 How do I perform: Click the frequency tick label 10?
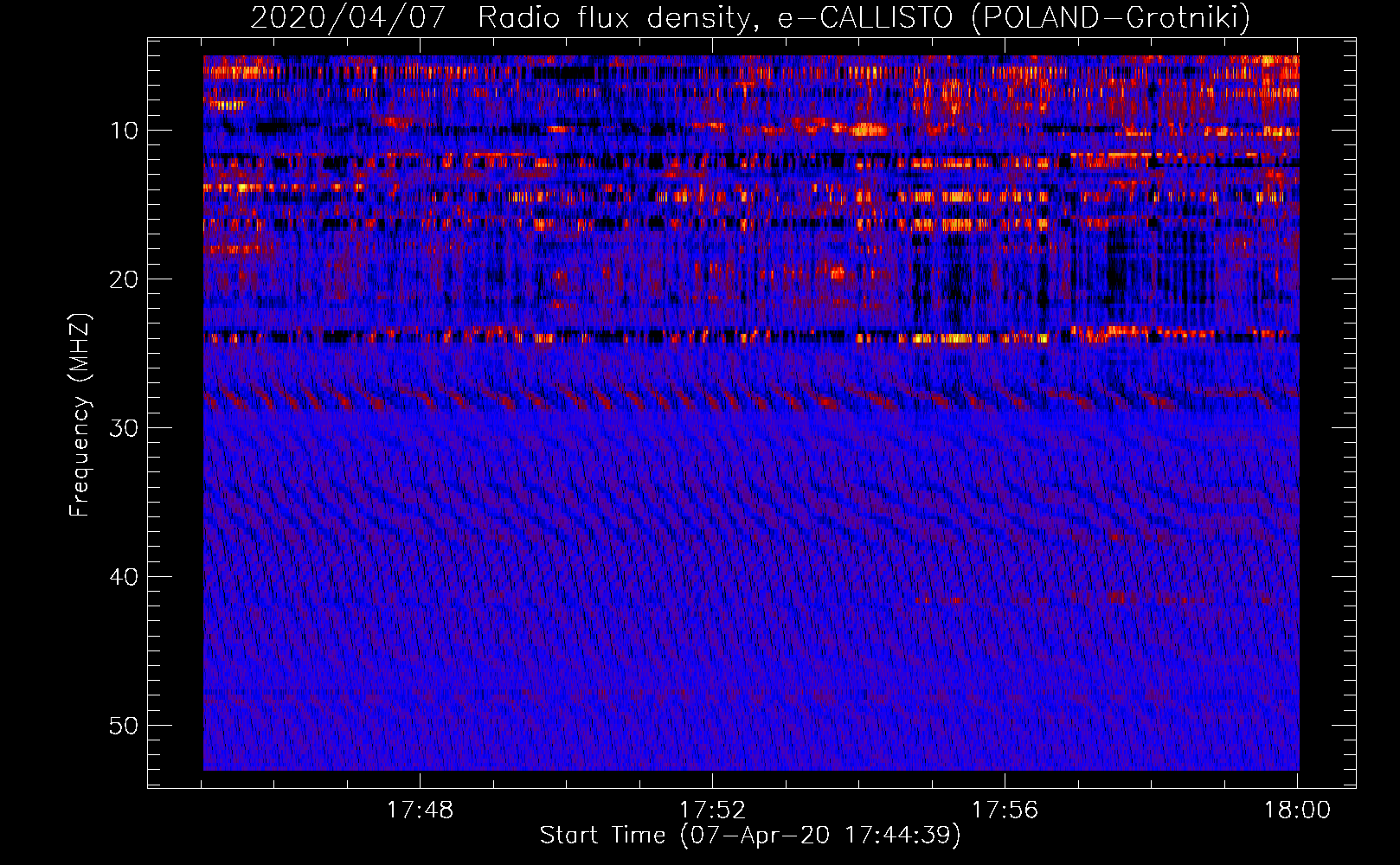[x=125, y=131]
